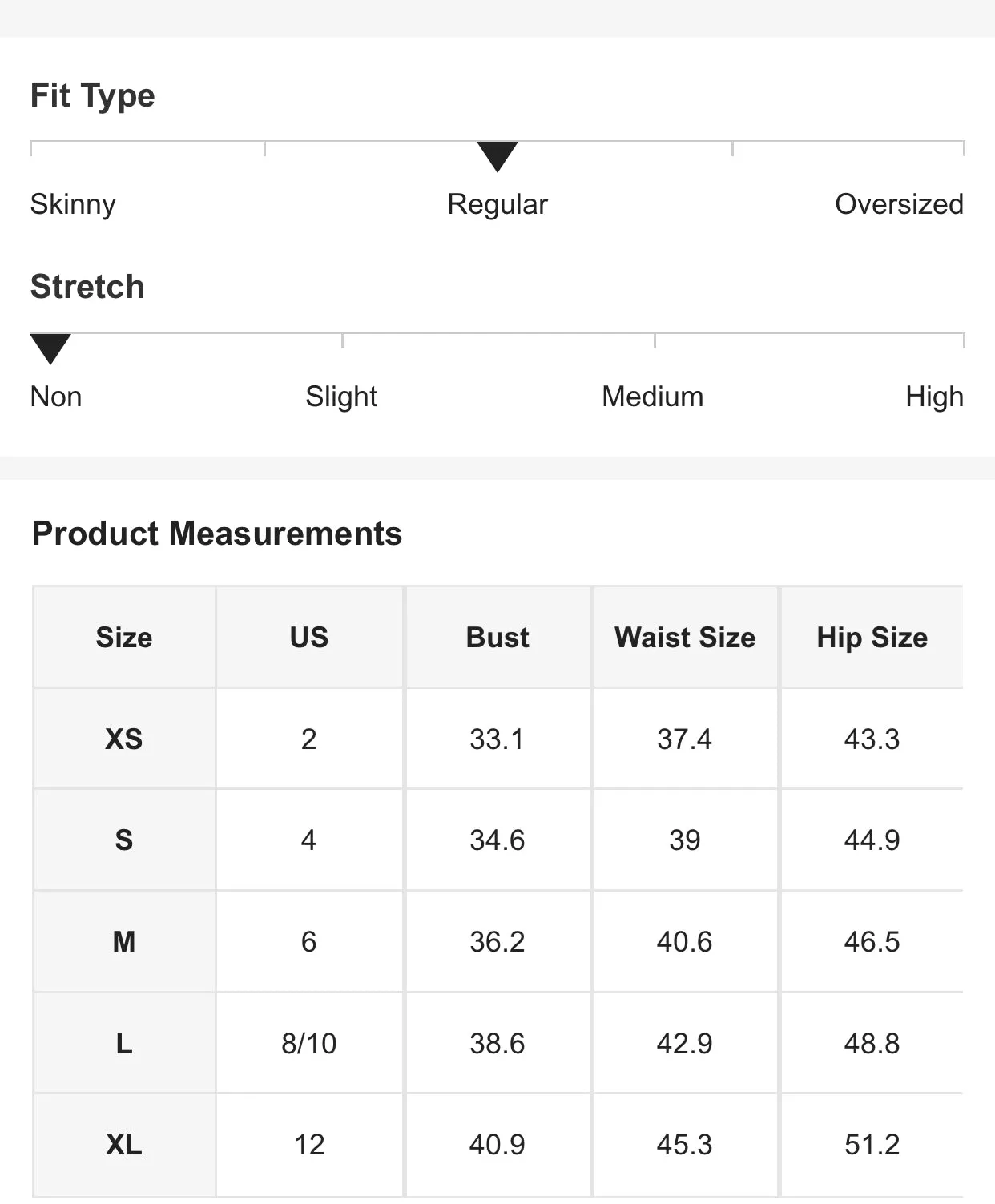Click the Size column header
This screenshot has height=1204, width=995.
point(124,637)
